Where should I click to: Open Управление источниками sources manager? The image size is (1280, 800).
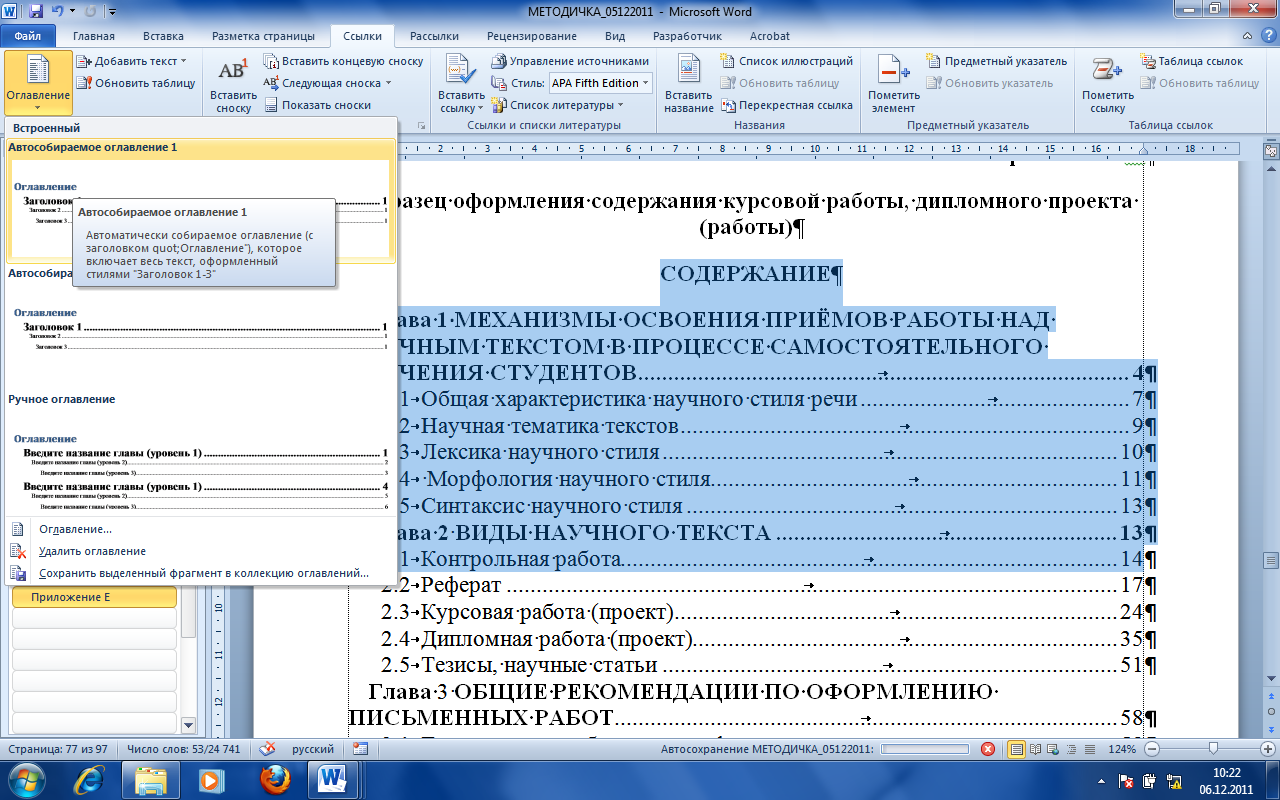pyautogui.click(x=571, y=61)
